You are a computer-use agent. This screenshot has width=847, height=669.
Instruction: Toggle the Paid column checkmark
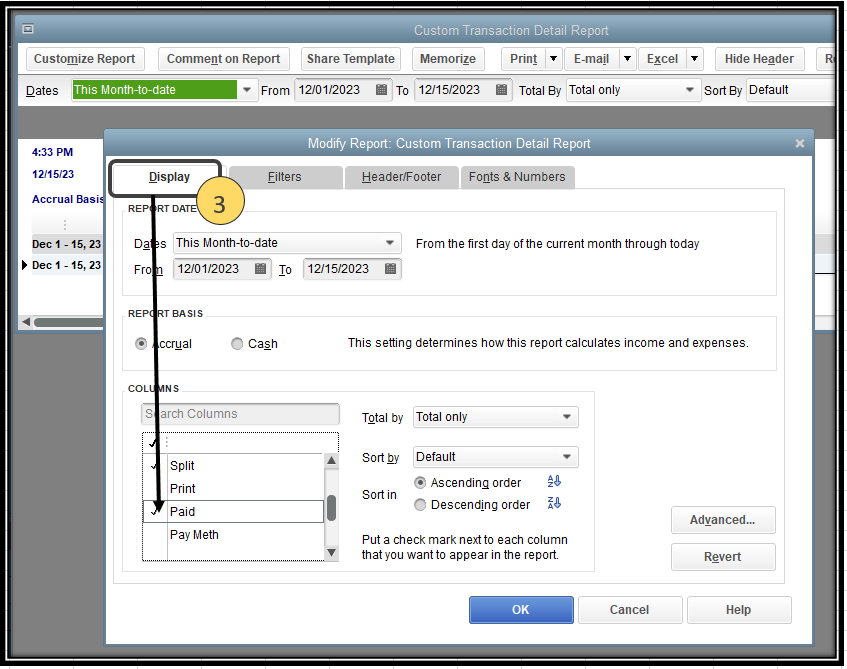(x=156, y=511)
